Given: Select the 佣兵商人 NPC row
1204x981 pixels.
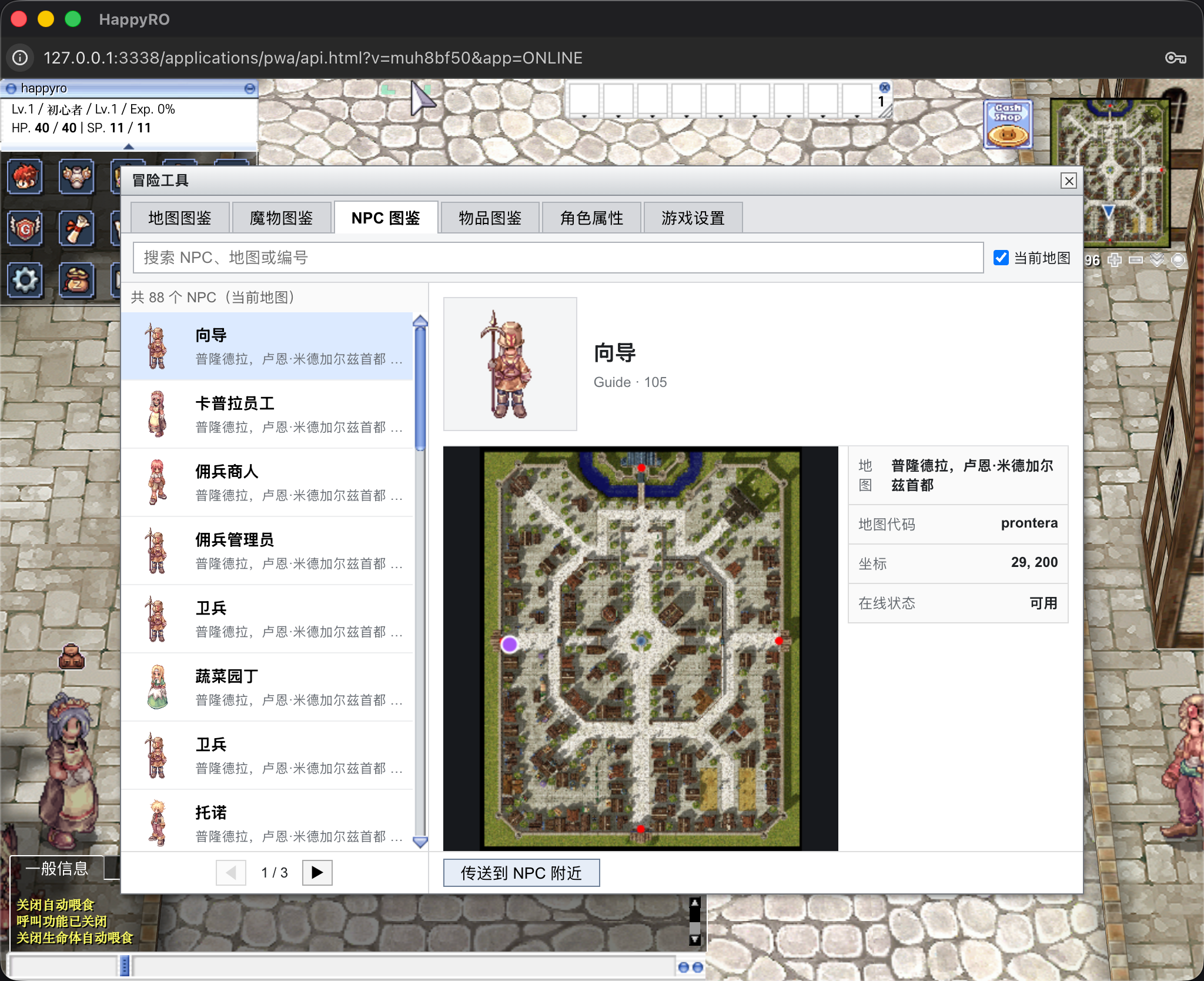Looking at the screenshot, I should coord(267,483).
